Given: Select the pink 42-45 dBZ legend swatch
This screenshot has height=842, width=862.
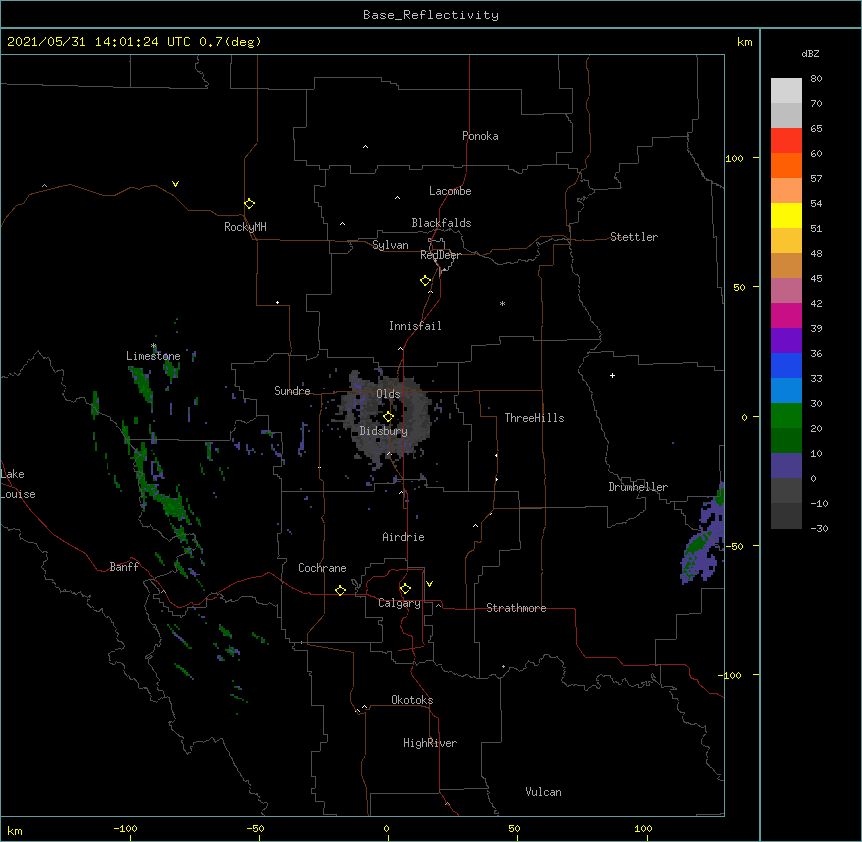Looking at the screenshot, I should (786, 291).
